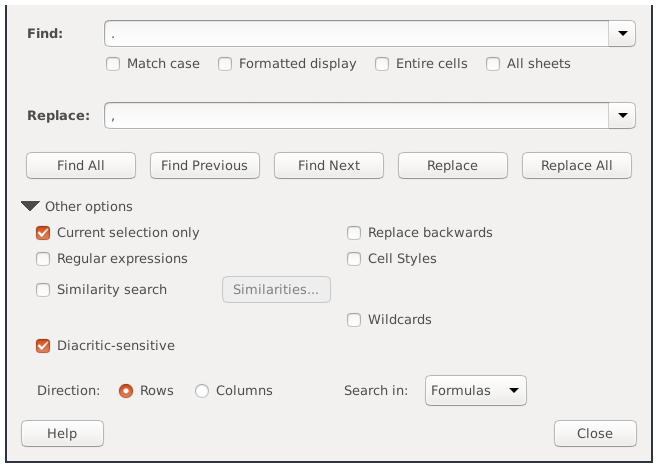662x472 pixels.
Task: Select the Rows direction radio button
Action: point(126,391)
